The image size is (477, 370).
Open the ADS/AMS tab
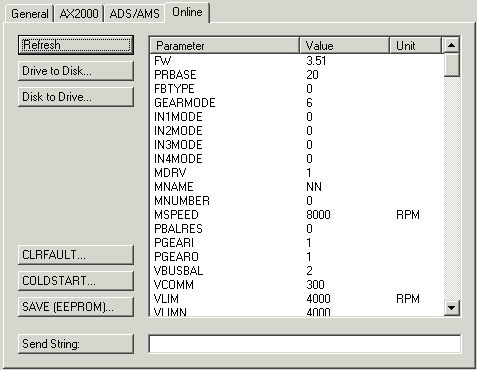click(134, 14)
